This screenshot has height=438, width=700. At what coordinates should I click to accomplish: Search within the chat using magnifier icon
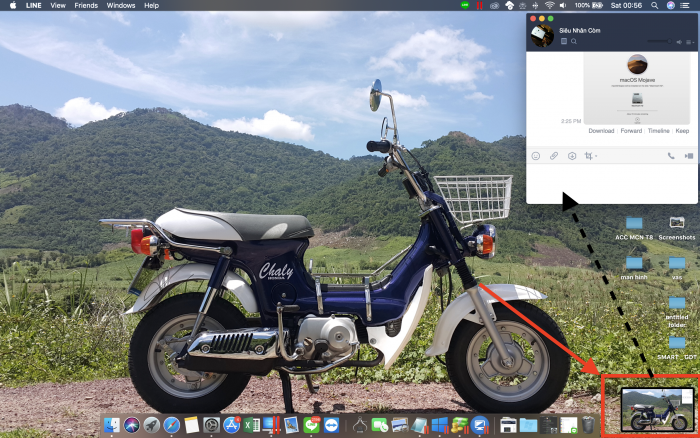[574, 41]
